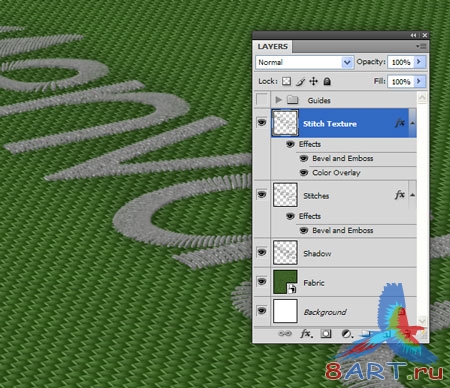This screenshot has height=388, width=450.
Task: Click the lock all padlock icon
Action: tap(327, 81)
